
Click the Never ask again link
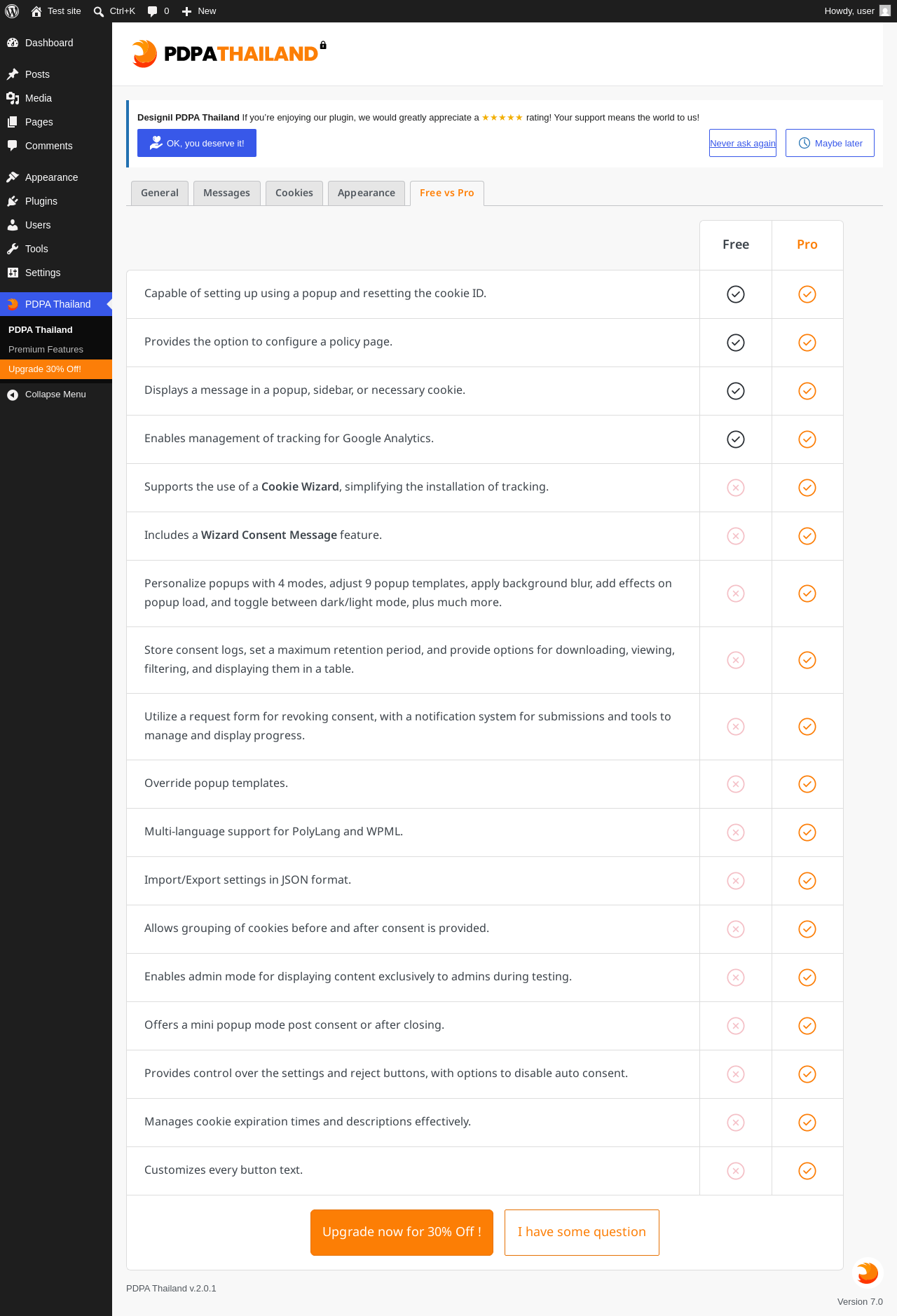(743, 143)
